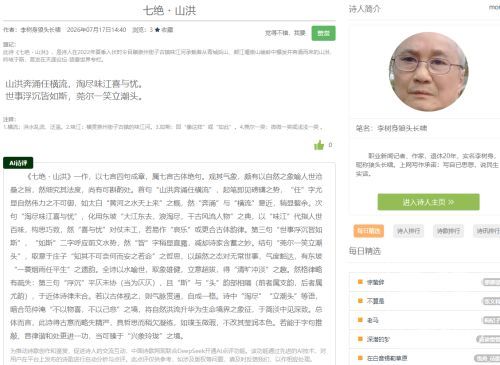Select the 每日精选 tab
Image resolution: width=500 pixels, height=365 pixels.
pyautogui.click(x=369, y=231)
